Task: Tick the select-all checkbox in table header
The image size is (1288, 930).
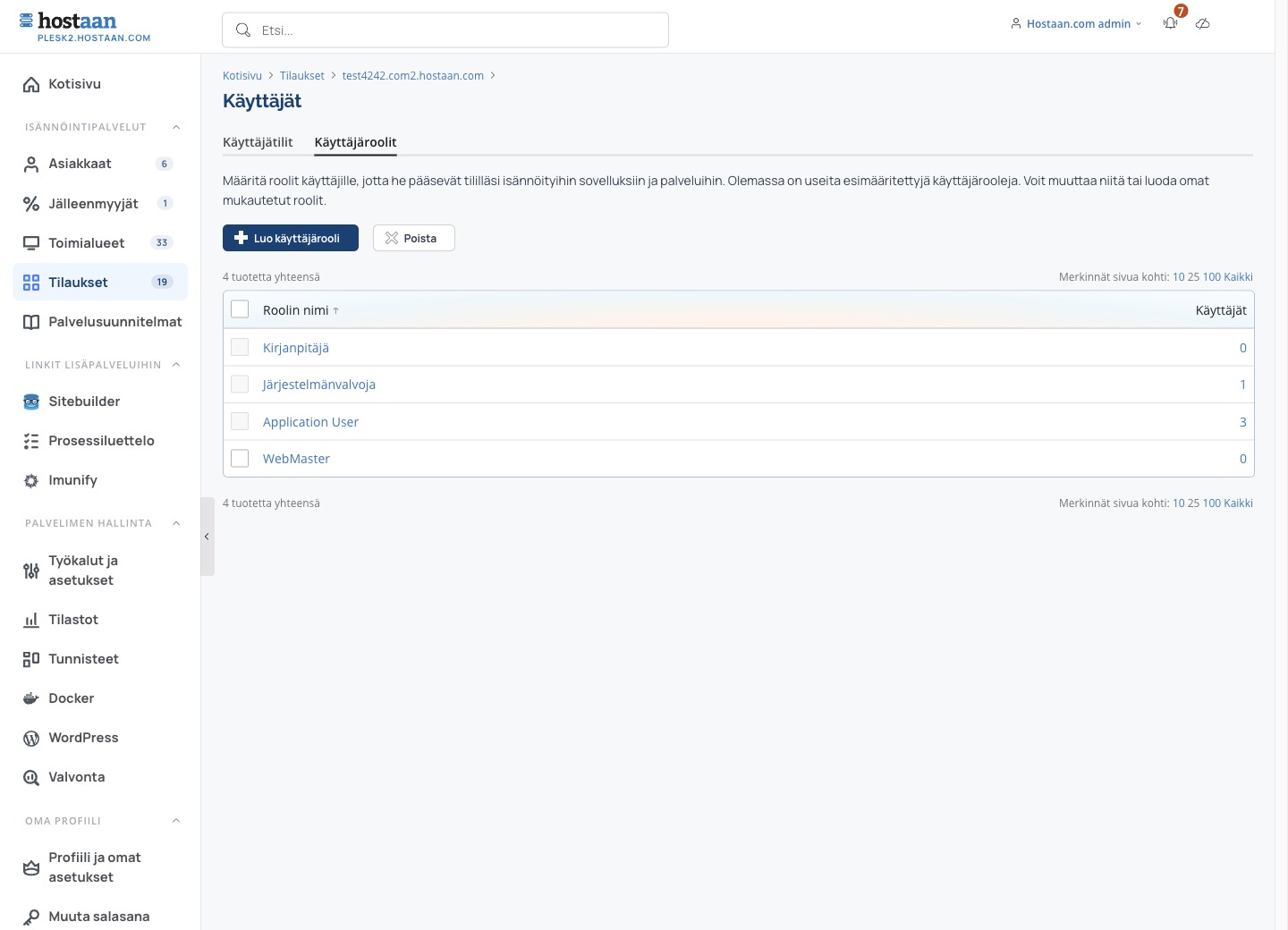Action: [240, 309]
